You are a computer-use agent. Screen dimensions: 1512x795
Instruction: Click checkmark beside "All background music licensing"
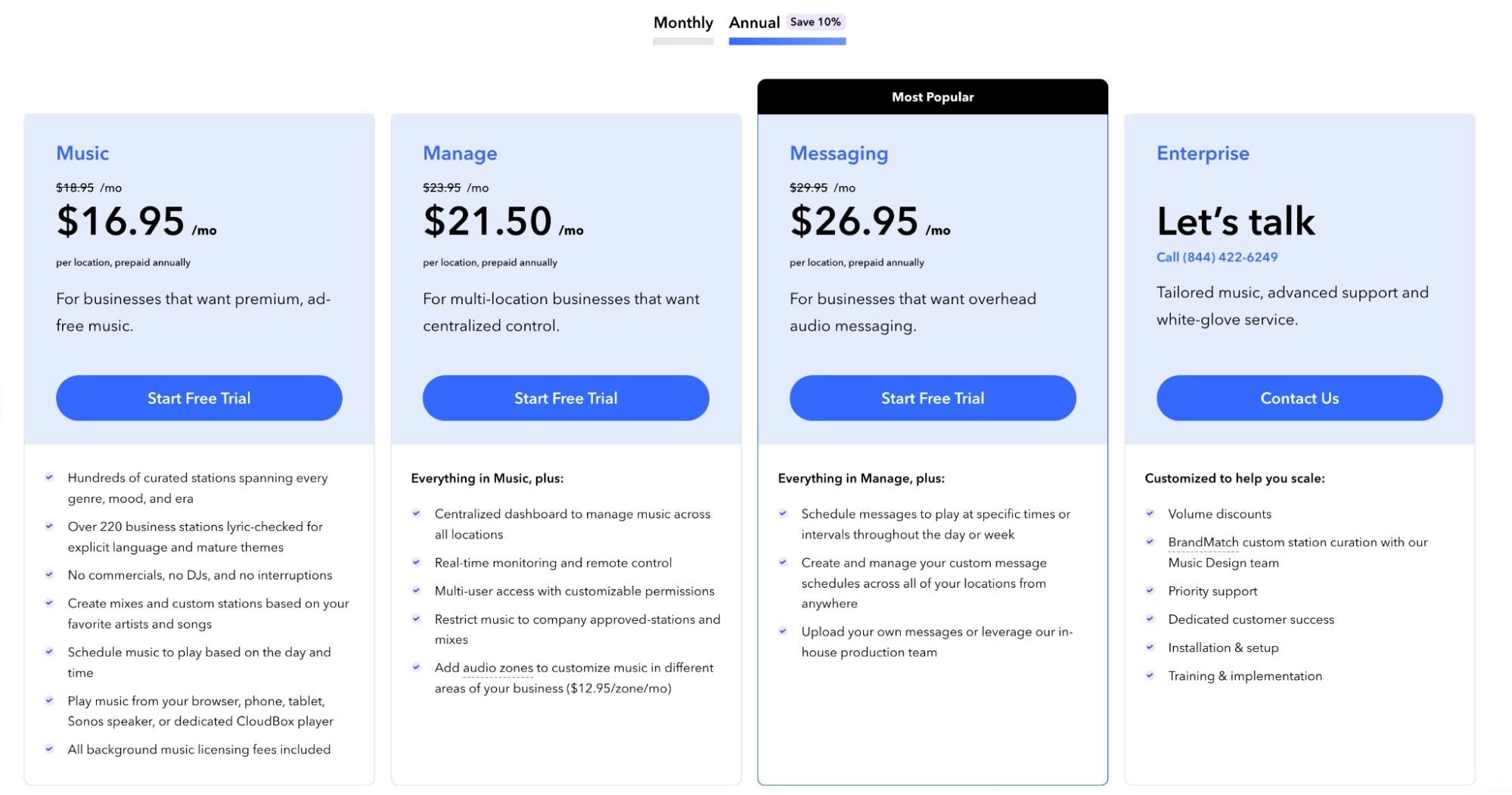tap(49, 749)
